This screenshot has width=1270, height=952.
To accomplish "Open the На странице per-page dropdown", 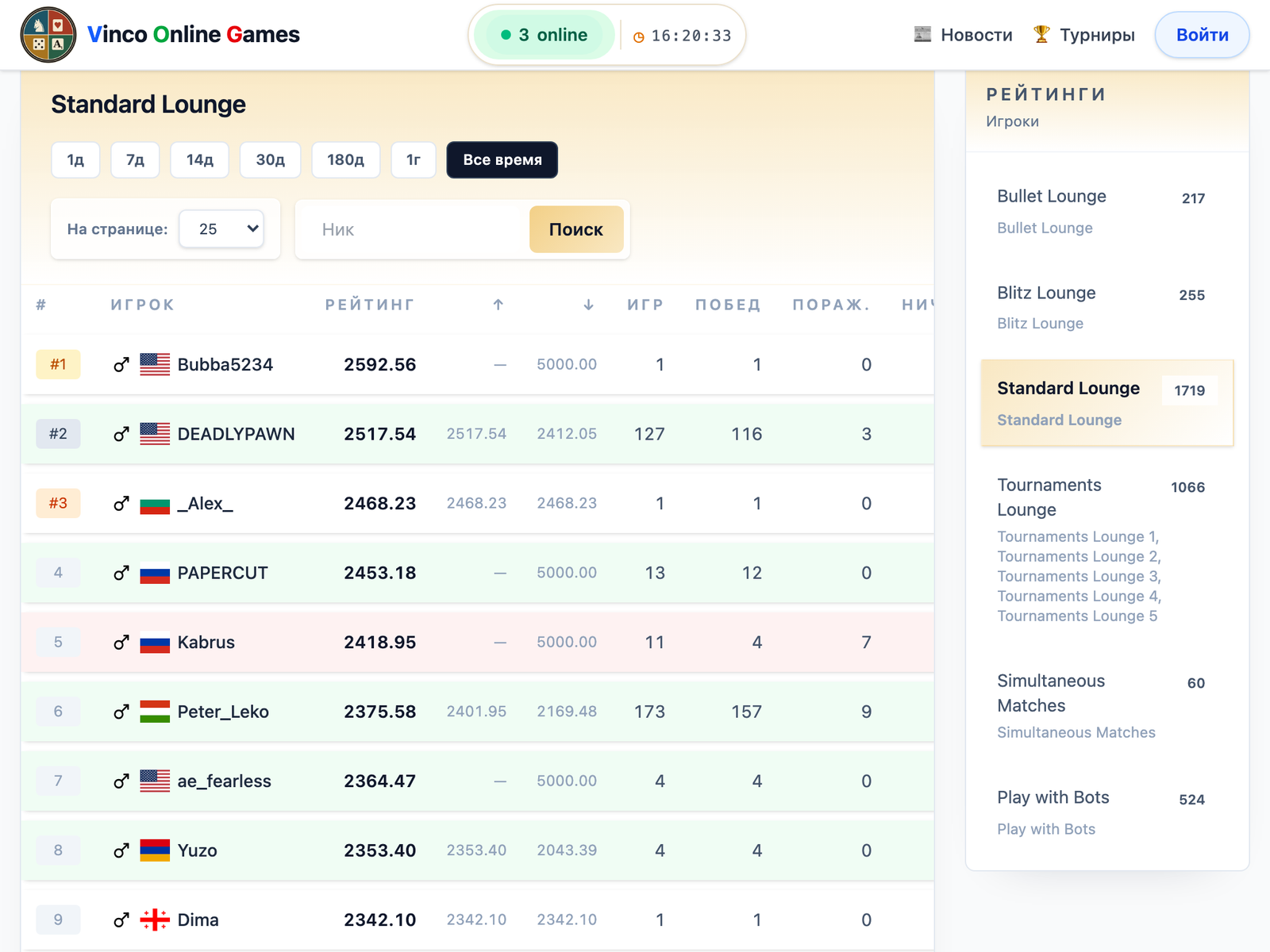I will [x=221, y=228].
